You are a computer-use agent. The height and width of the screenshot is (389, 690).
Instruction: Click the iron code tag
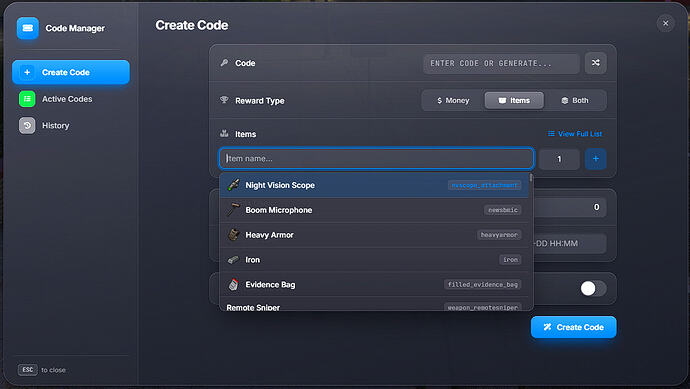[x=510, y=260]
